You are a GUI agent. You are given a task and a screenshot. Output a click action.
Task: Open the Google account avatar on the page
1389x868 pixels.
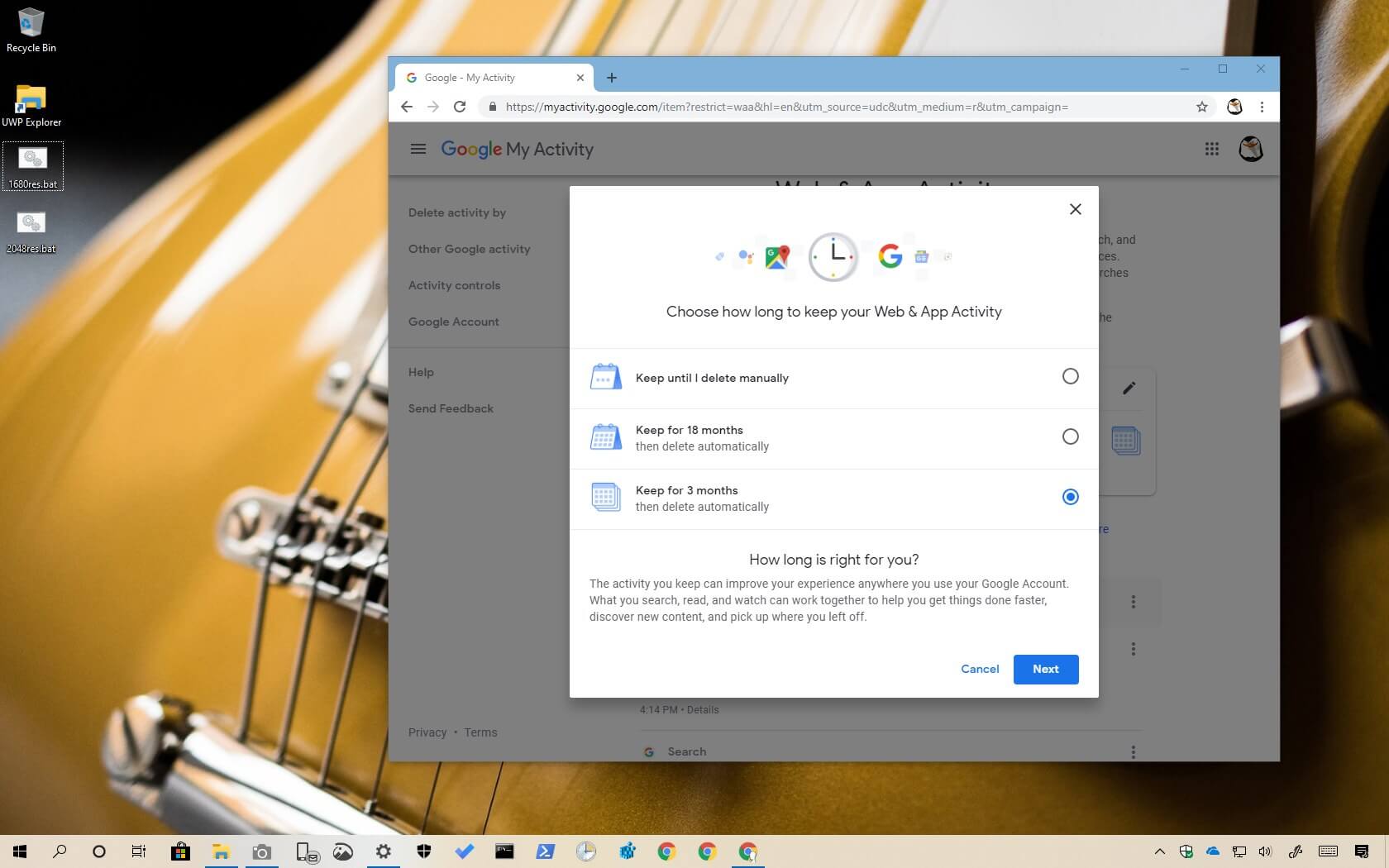pyautogui.click(x=1251, y=149)
